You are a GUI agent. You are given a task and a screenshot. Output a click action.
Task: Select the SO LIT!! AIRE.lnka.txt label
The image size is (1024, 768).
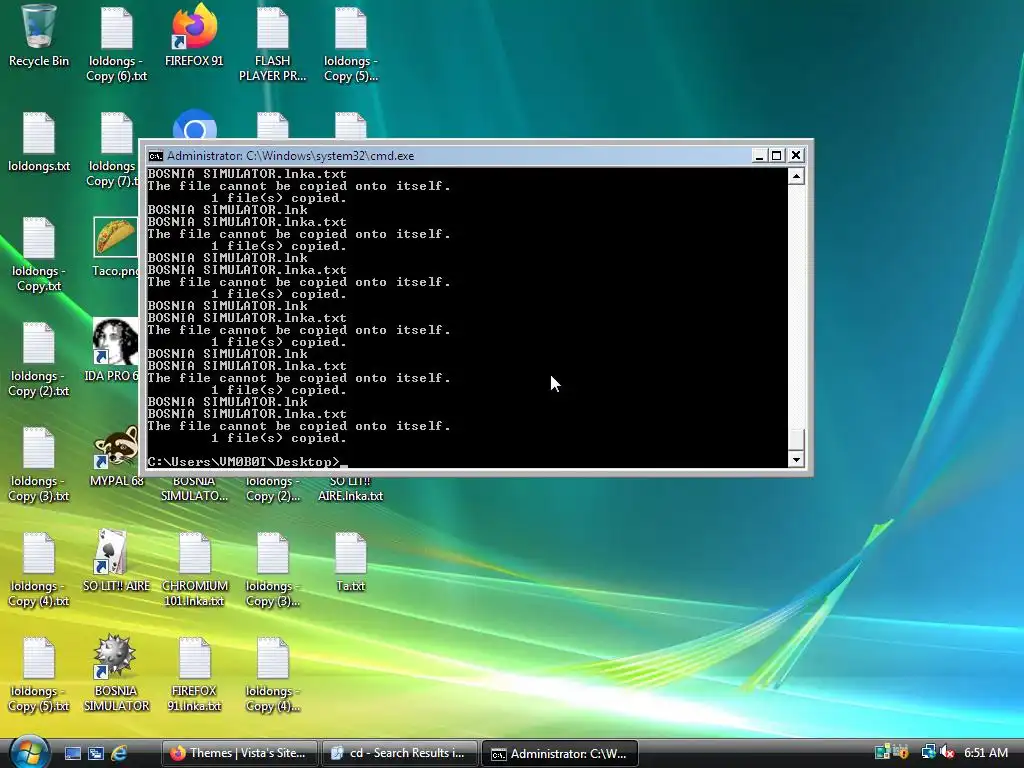(x=351, y=488)
